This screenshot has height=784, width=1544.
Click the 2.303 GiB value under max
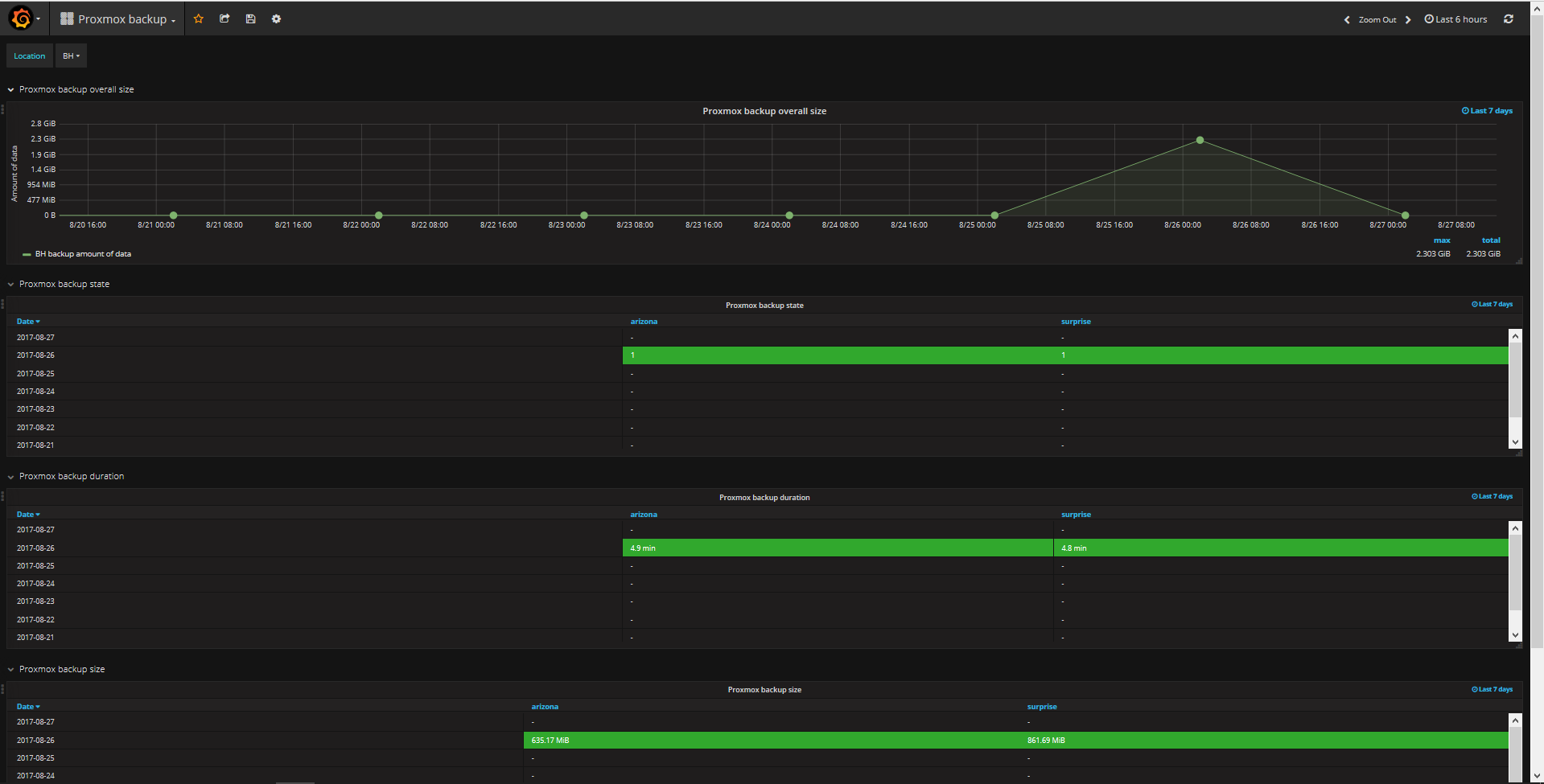coord(1433,254)
